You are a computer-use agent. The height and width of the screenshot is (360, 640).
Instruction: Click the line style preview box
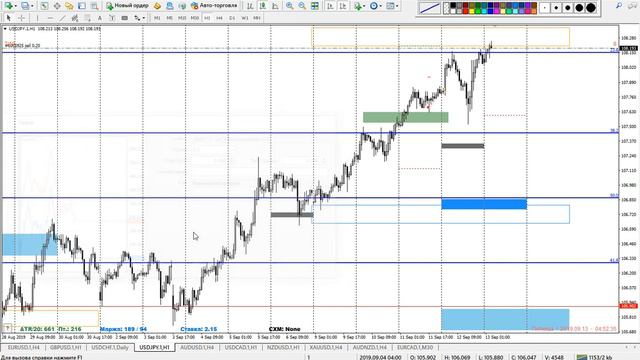click(x=430, y=8)
